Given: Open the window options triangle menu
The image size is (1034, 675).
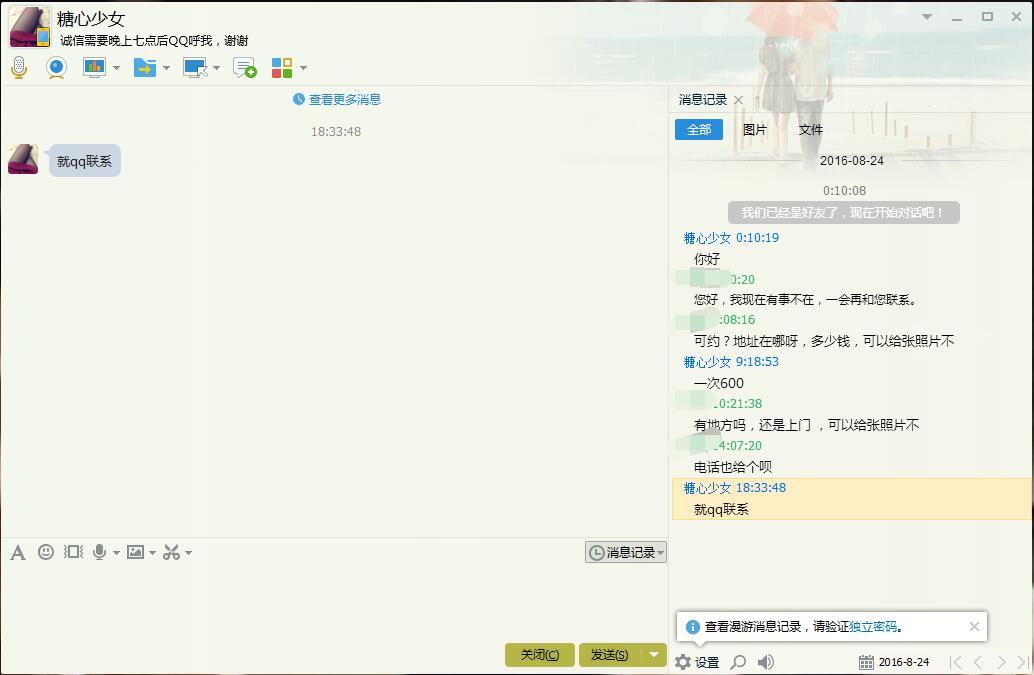Looking at the screenshot, I should pos(927,16).
